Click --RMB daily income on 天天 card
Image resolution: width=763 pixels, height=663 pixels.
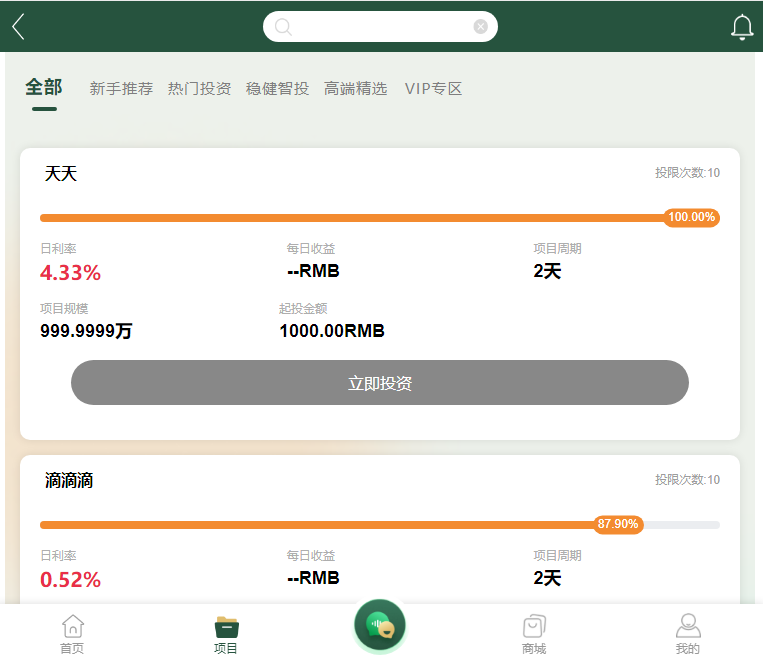[313, 271]
